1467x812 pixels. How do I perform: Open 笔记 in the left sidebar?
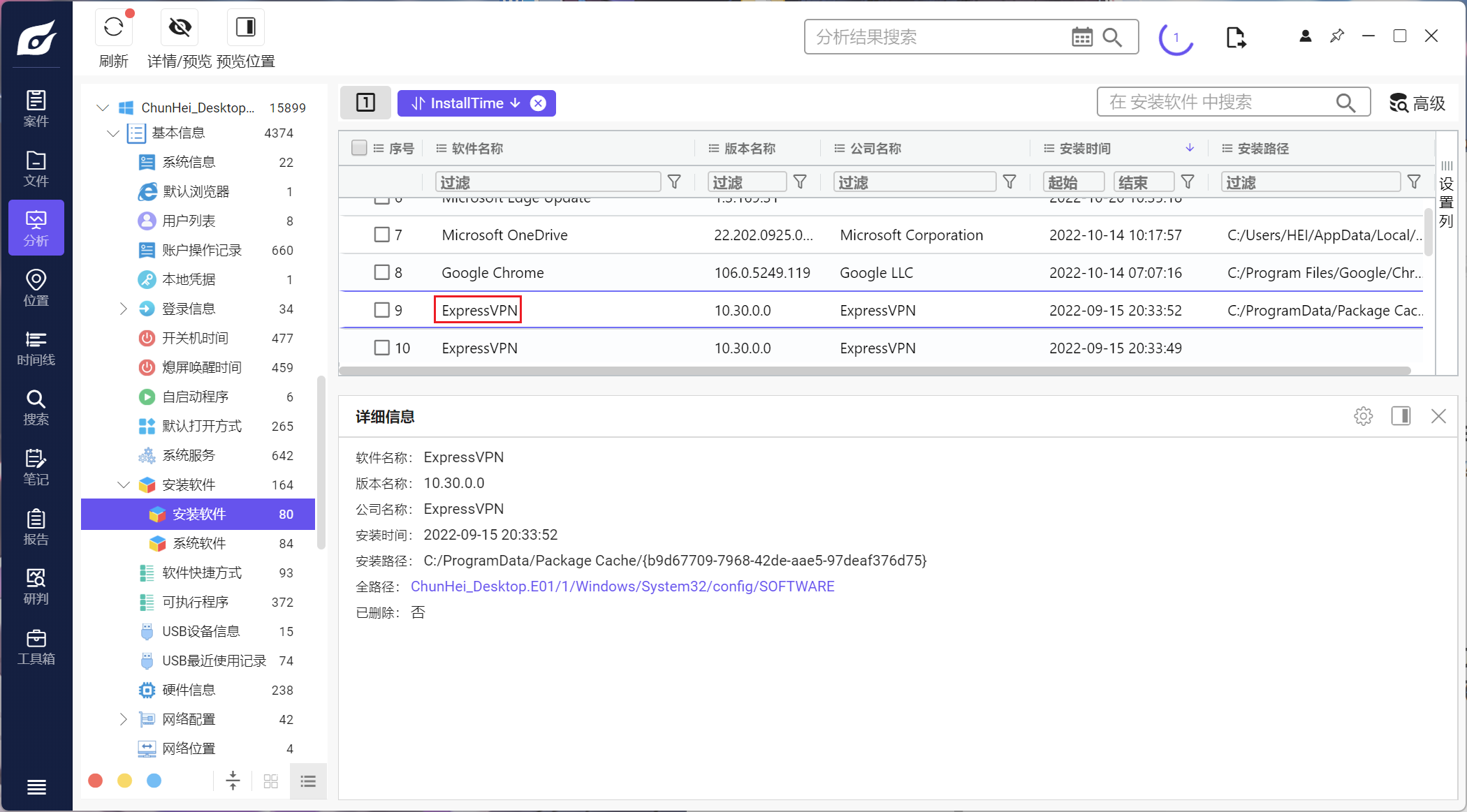[36, 467]
